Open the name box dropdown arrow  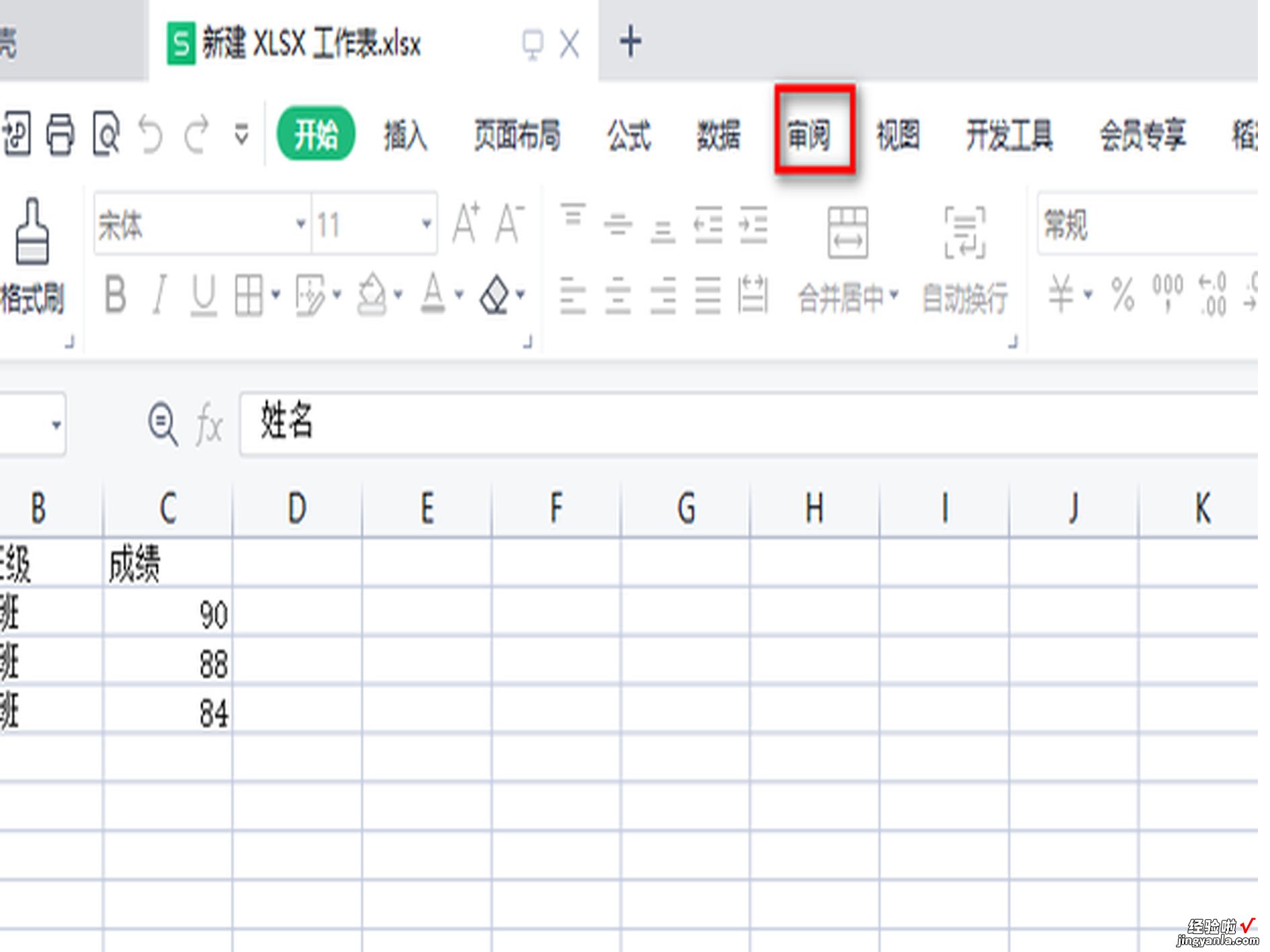[x=56, y=425]
